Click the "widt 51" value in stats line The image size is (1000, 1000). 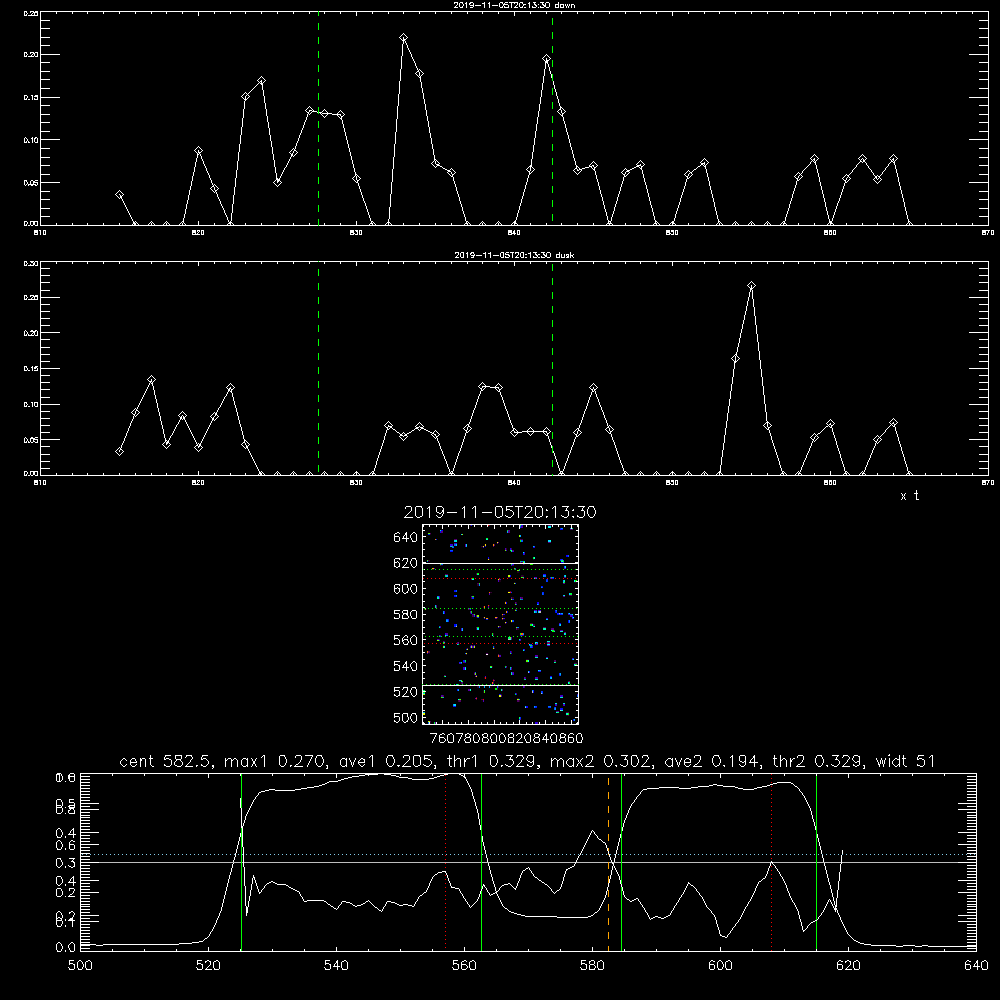click(905, 761)
